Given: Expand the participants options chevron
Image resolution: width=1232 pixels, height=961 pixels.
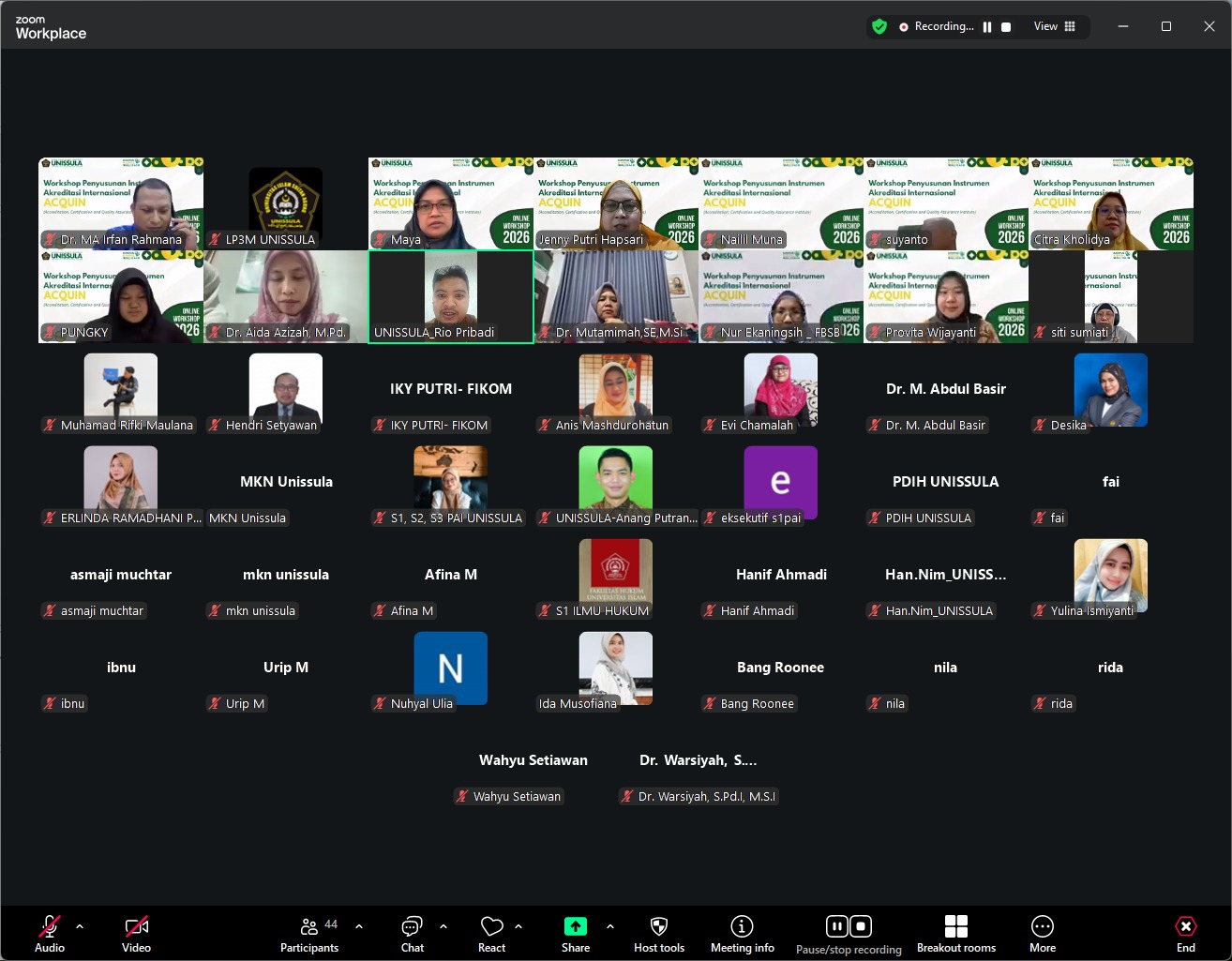Looking at the screenshot, I should coord(359,926).
